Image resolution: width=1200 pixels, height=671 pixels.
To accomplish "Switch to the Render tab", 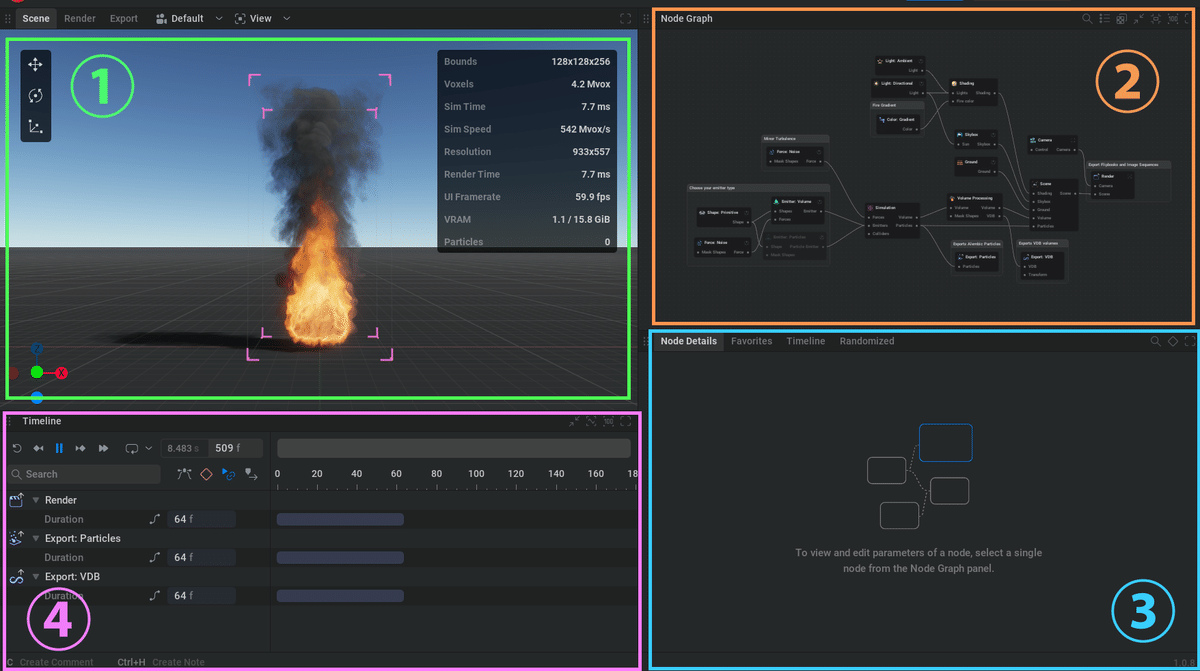I will (x=80, y=18).
